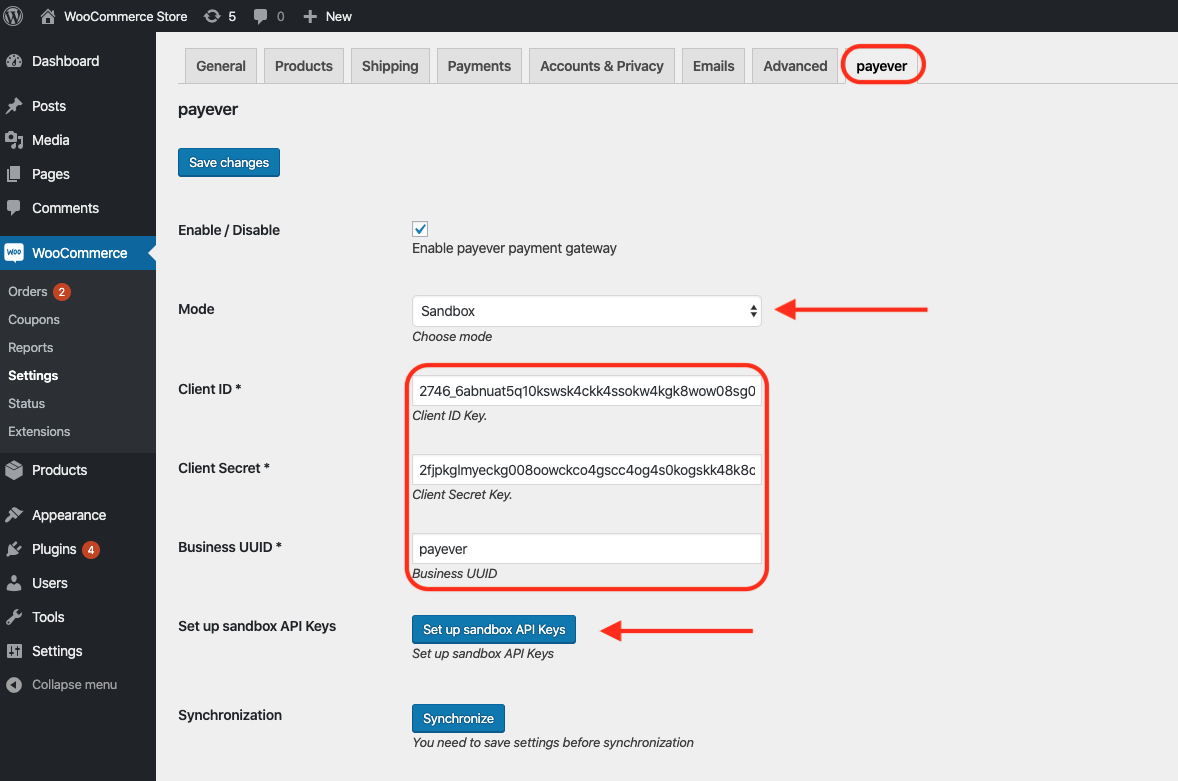
Task: Click the Dashboard gauge icon
Action: click(x=14, y=61)
